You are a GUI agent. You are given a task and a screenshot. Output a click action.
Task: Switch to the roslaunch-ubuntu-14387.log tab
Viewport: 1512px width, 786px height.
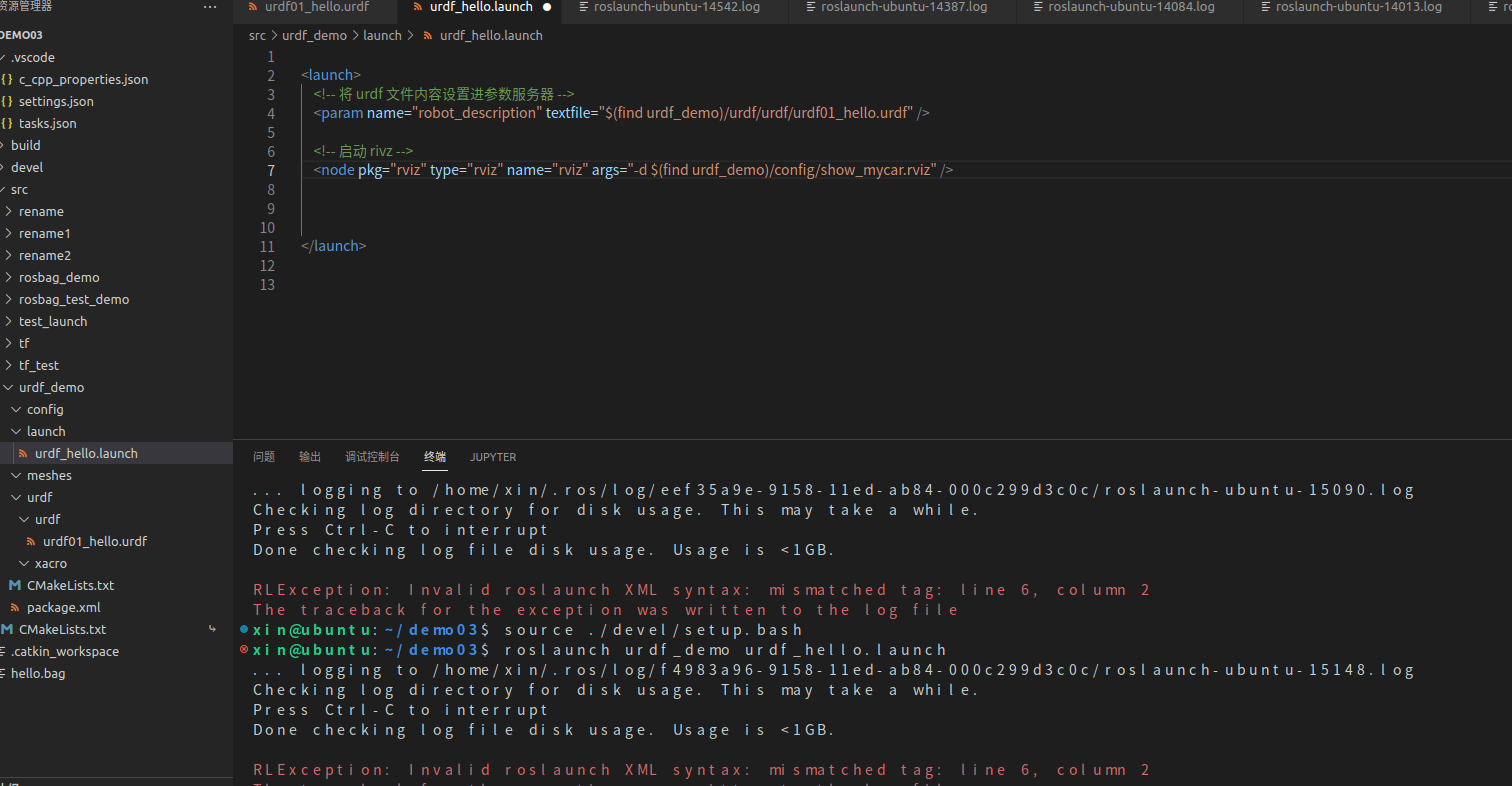pos(903,7)
